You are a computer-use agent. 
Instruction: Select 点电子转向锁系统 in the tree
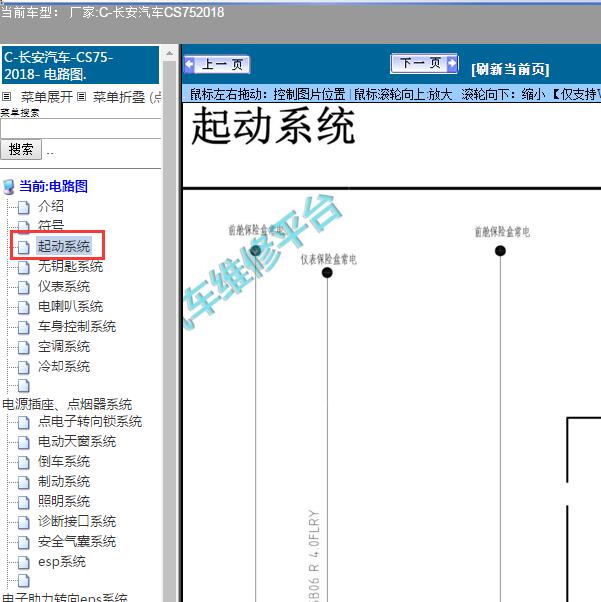90,421
